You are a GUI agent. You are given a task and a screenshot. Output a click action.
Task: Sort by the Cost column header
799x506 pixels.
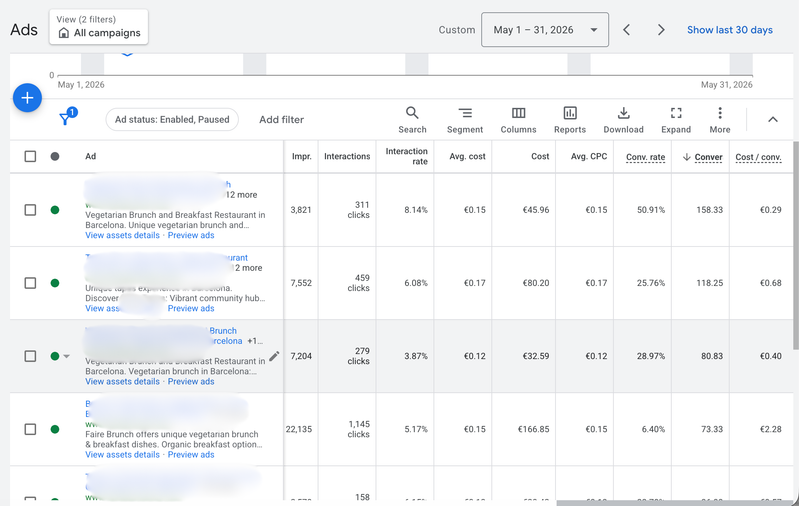point(540,156)
